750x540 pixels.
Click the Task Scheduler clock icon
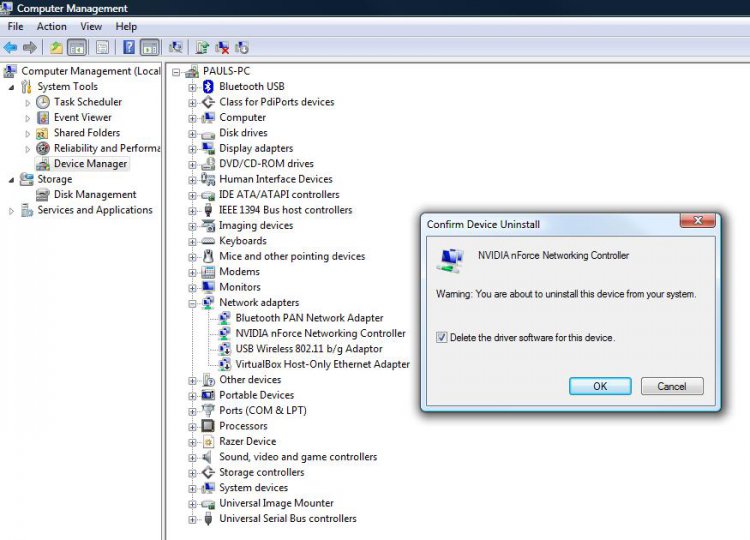[x=43, y=102]
